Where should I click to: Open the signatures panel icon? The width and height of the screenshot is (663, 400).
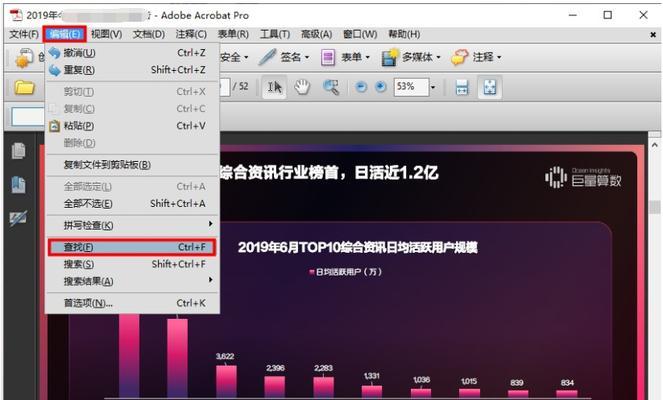19,218
